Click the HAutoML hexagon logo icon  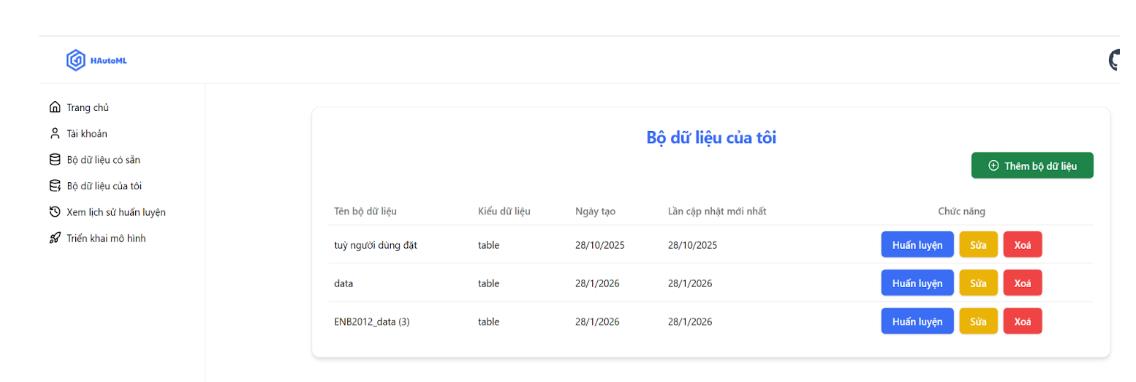[x=75, y=60]
